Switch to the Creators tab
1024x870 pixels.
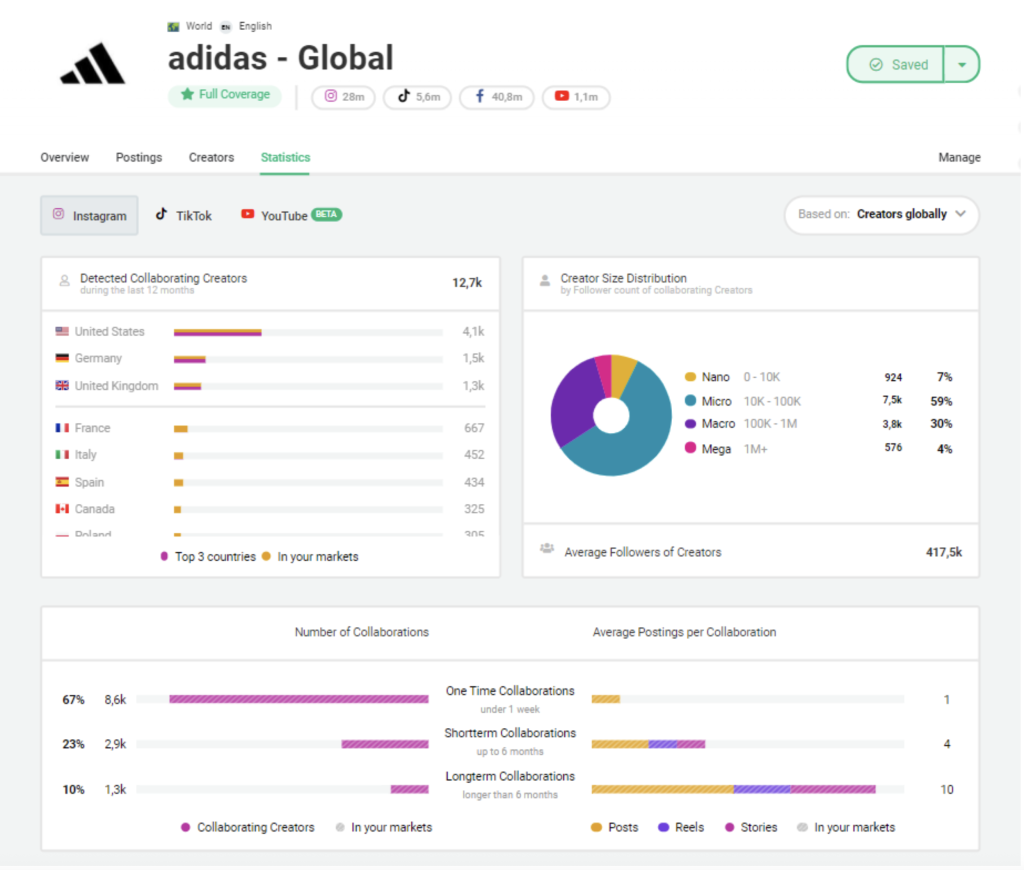pyautogui.click(x=211, y=157)
